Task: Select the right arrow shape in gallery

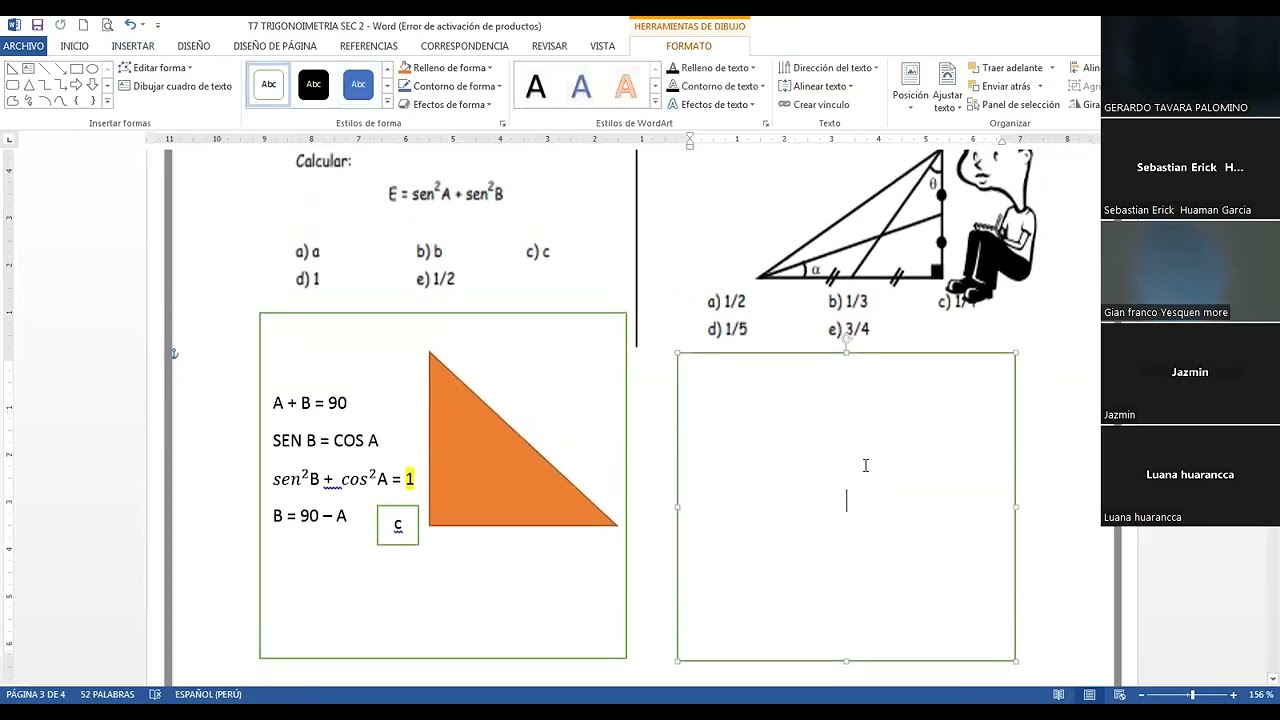Action: (76, 85)
